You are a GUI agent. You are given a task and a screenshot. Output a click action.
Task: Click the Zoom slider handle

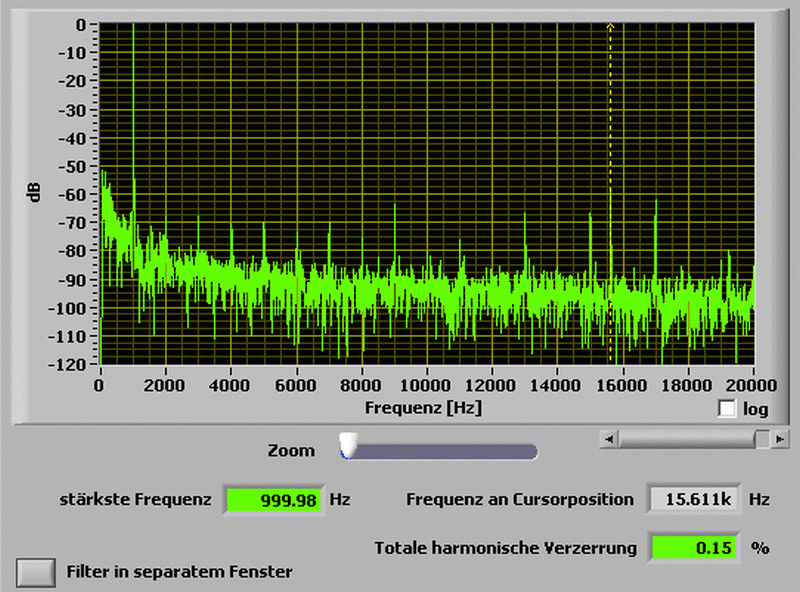pos(349,446)
